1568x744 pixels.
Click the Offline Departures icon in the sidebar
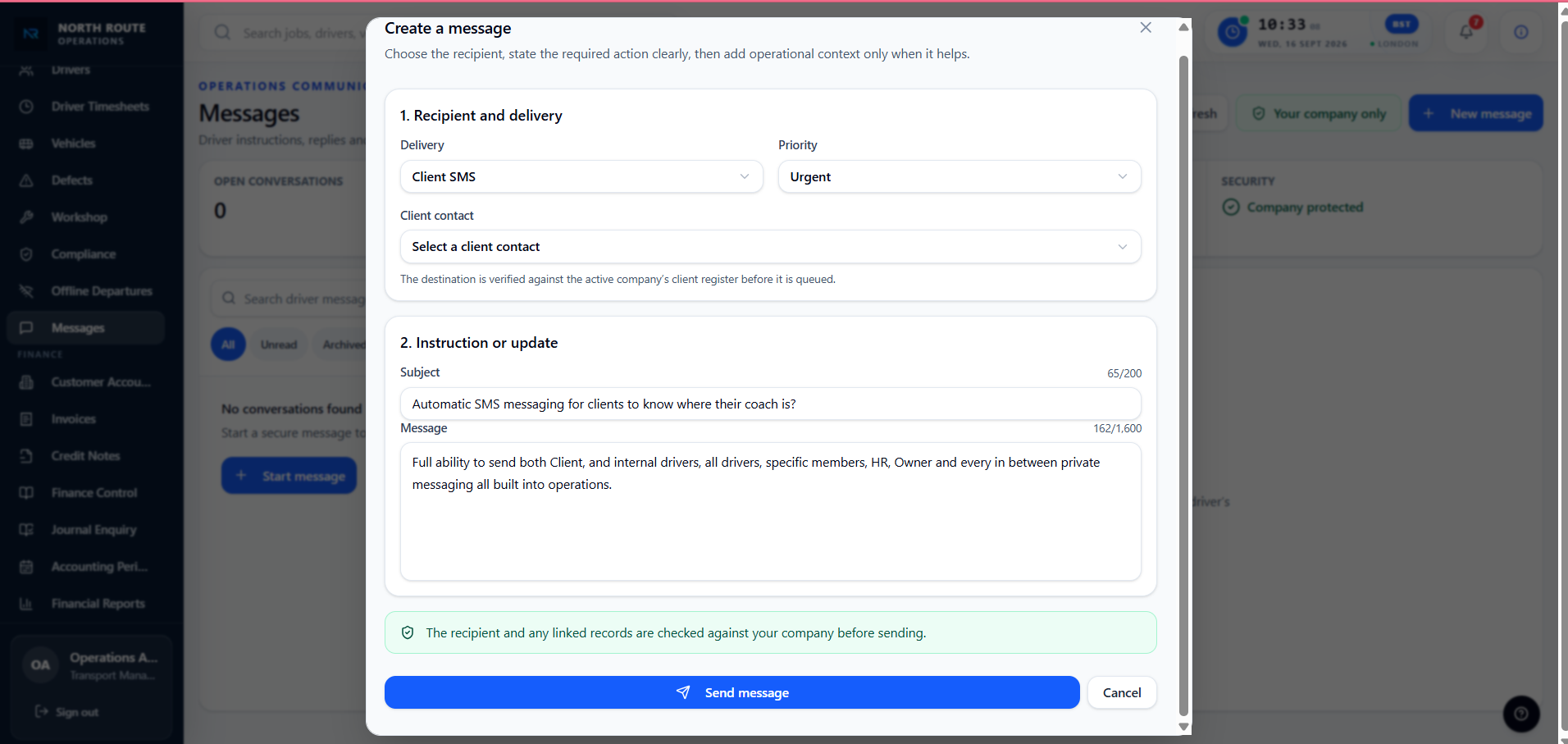click(26, 291)
